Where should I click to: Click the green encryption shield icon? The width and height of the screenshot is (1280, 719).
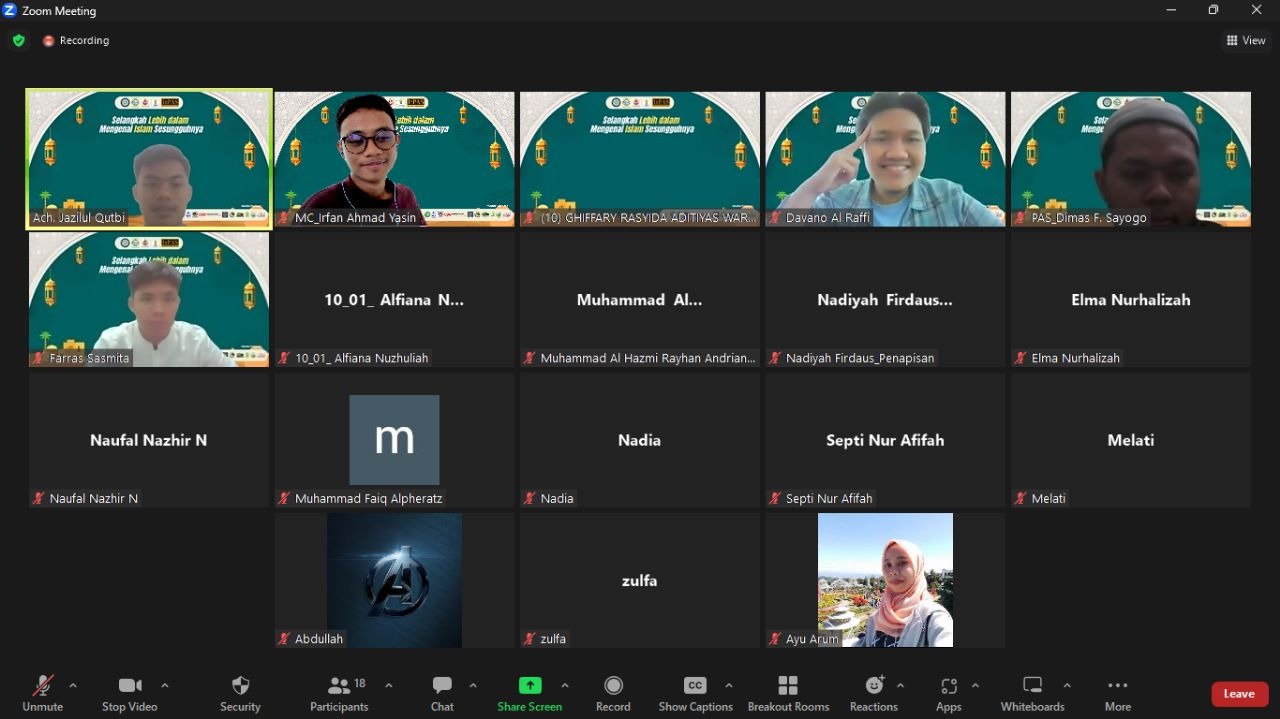(18, 41)
